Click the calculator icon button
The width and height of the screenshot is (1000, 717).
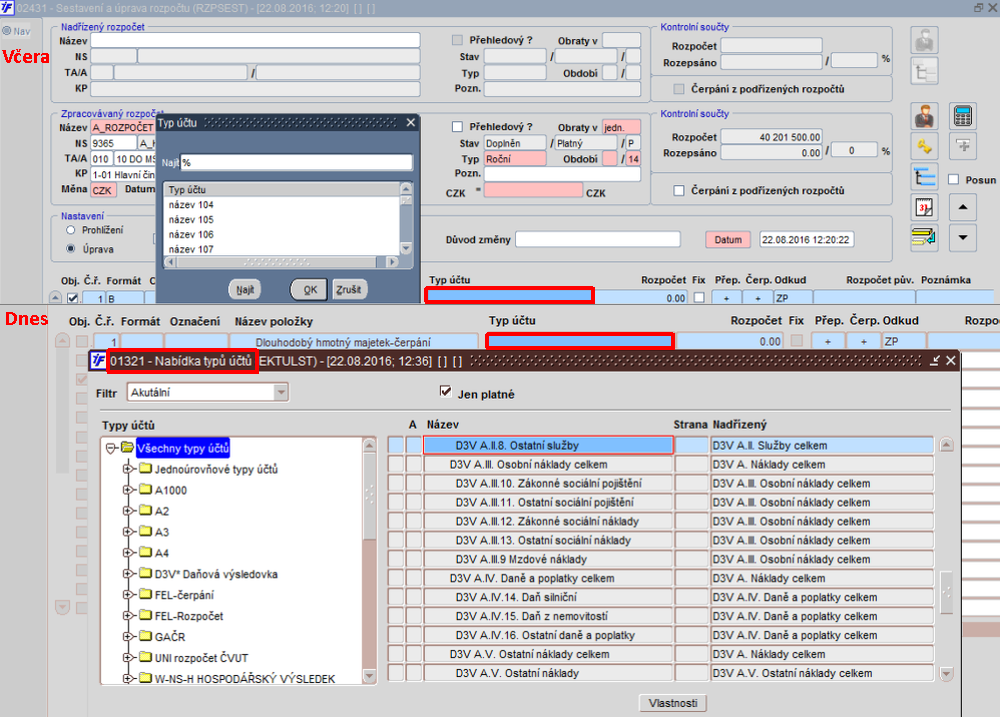pyautogui.click(x=962, y=116)
